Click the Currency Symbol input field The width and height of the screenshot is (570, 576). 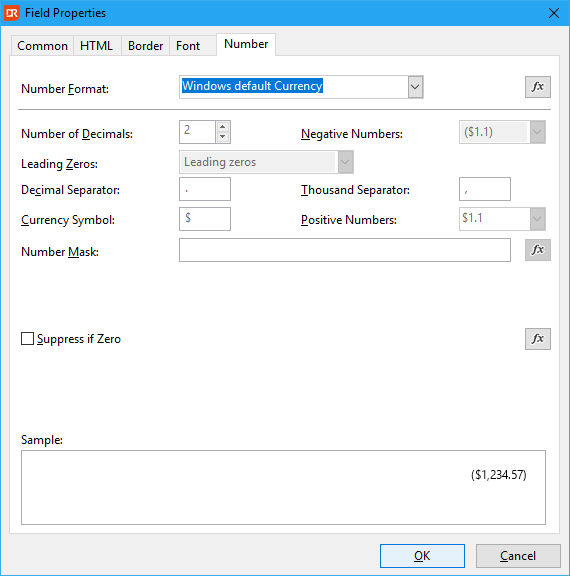[205, 219]
